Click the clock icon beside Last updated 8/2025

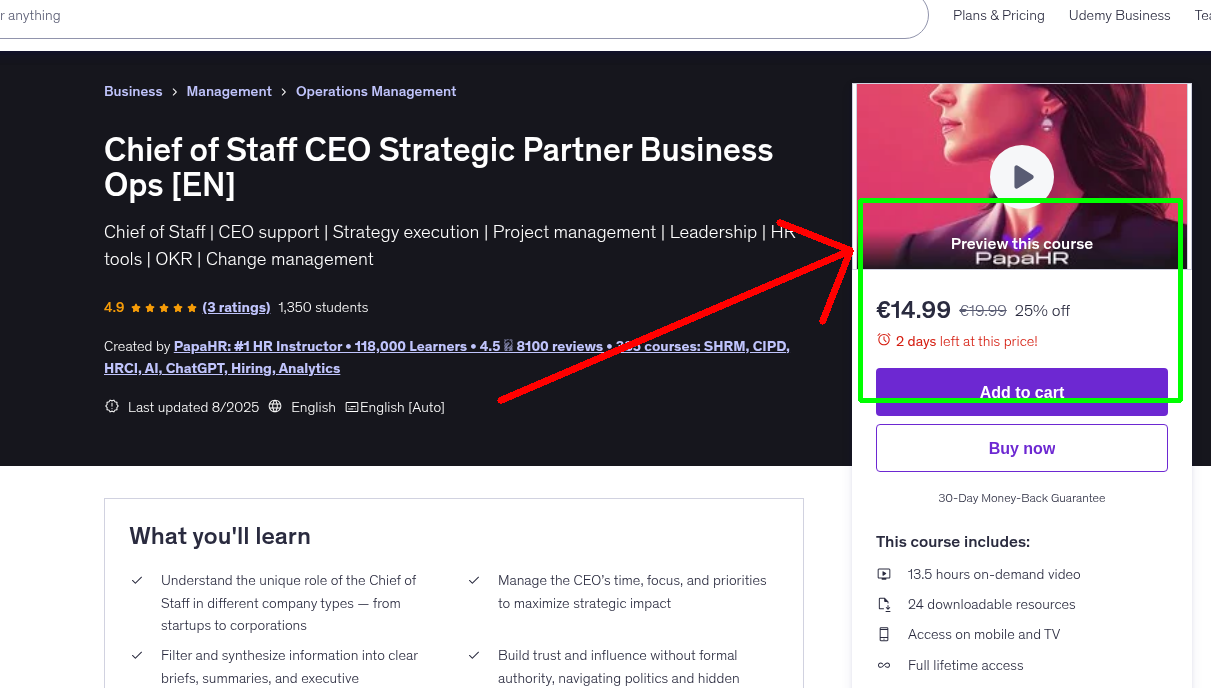(x=111, y=406)
